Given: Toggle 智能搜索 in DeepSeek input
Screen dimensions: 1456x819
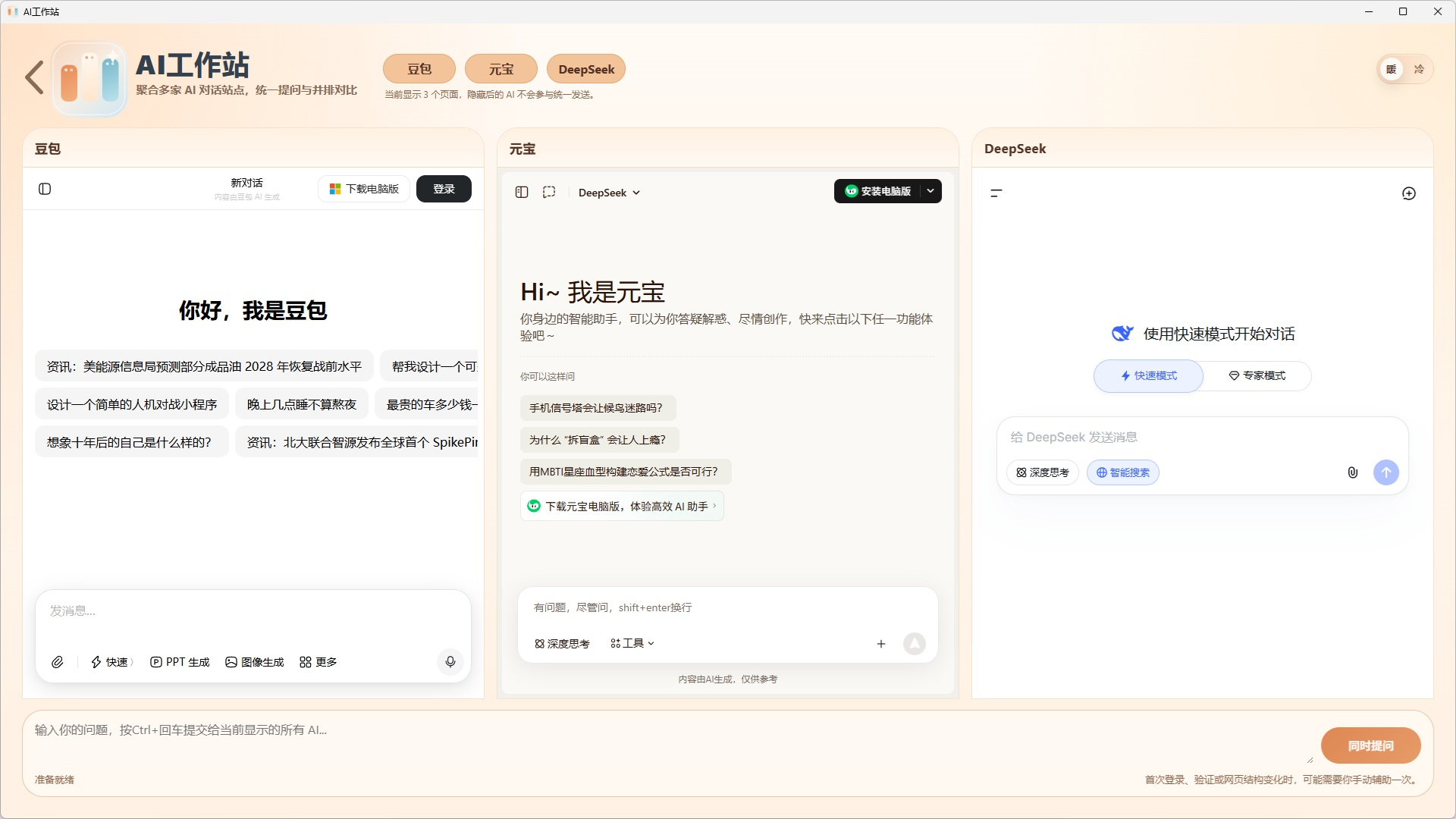Looking at the screenshot, I should click(1123, 472).
